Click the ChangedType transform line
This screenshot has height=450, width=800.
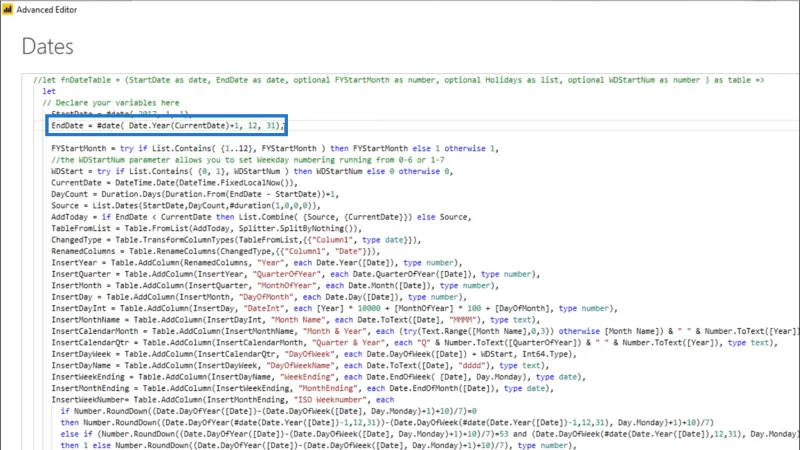pyautogui.click(x=236, y=240)
